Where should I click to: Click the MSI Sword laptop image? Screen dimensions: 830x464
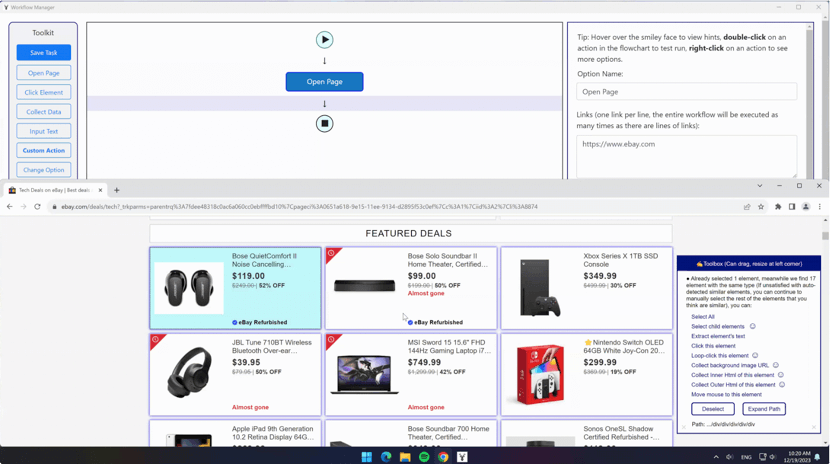[x=365, y=375]
